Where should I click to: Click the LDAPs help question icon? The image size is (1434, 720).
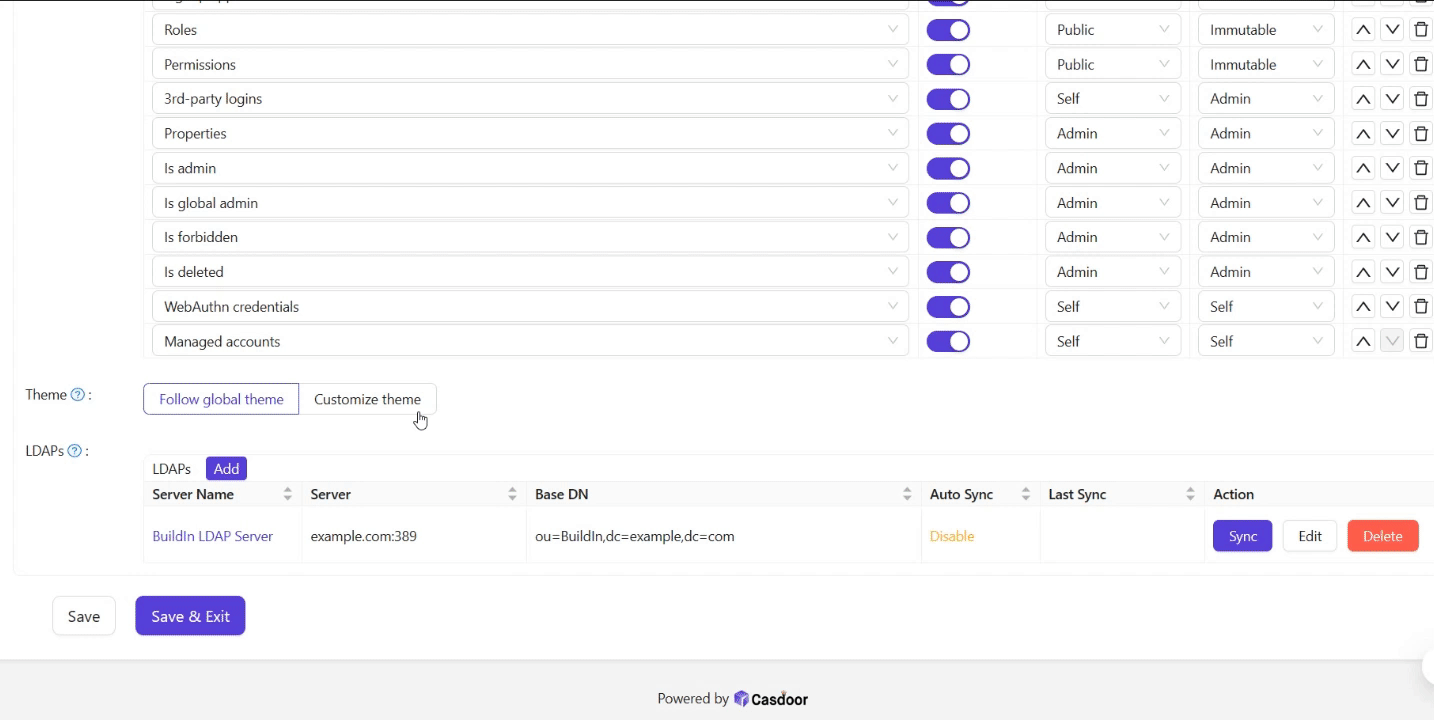[75, 451]
